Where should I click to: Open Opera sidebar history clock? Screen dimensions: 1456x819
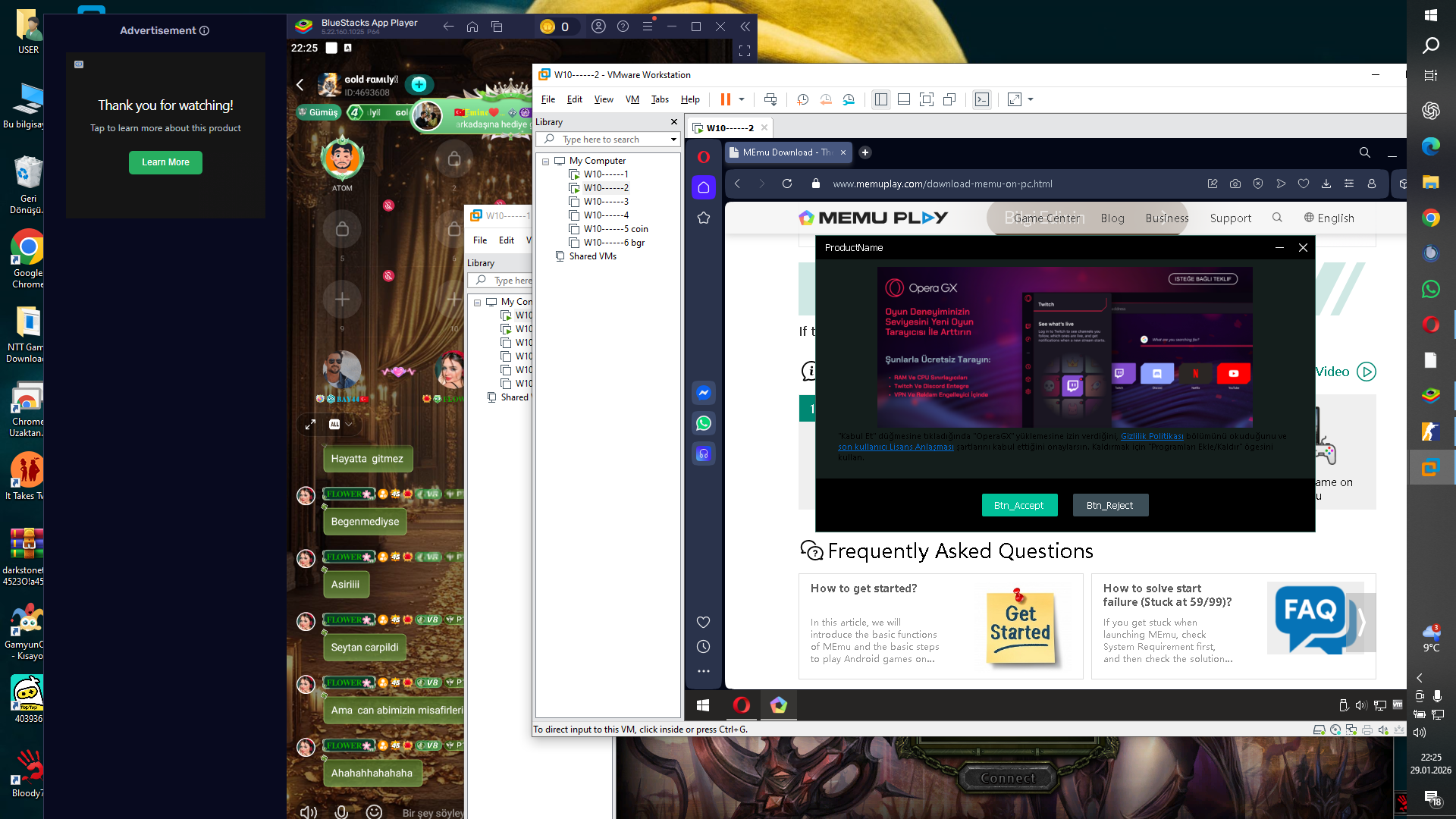(x=704, y=647)
